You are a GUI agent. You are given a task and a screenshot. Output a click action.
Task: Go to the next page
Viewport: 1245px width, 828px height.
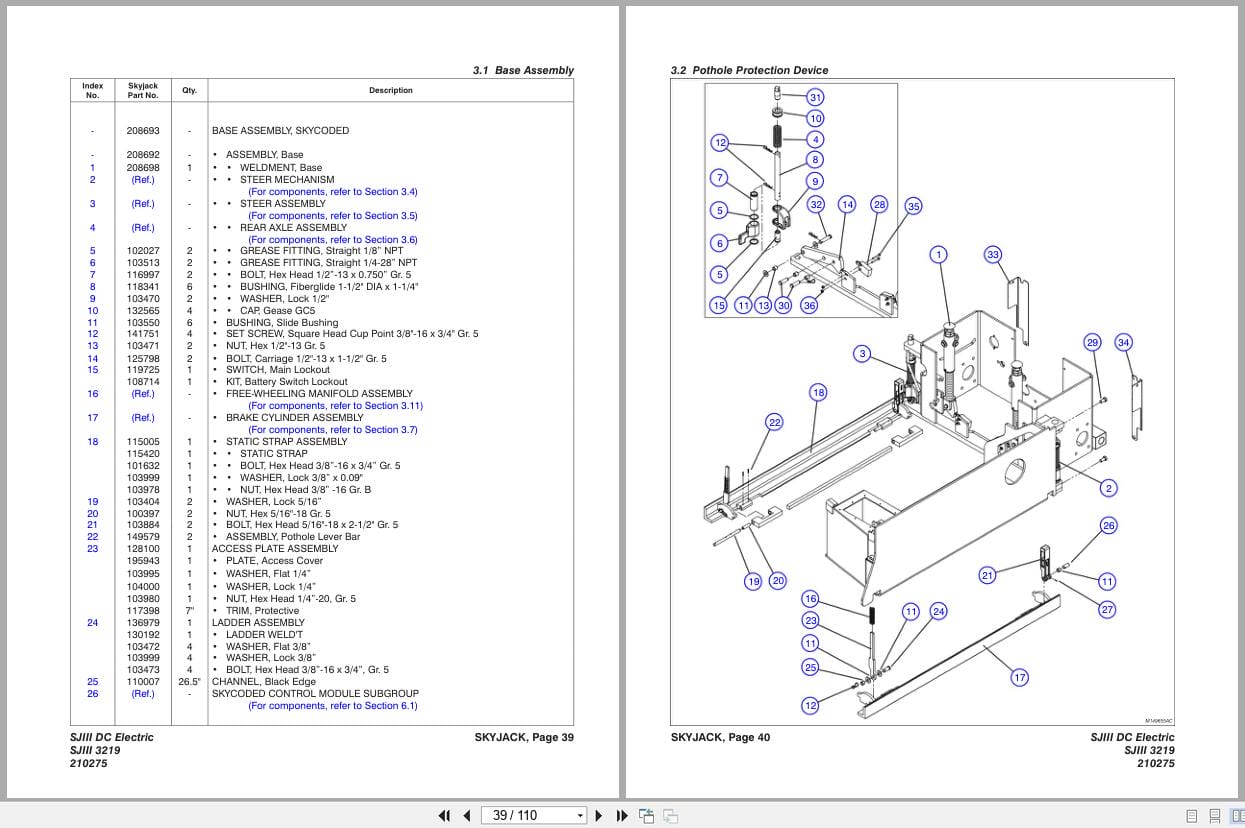tap(599, 815)
